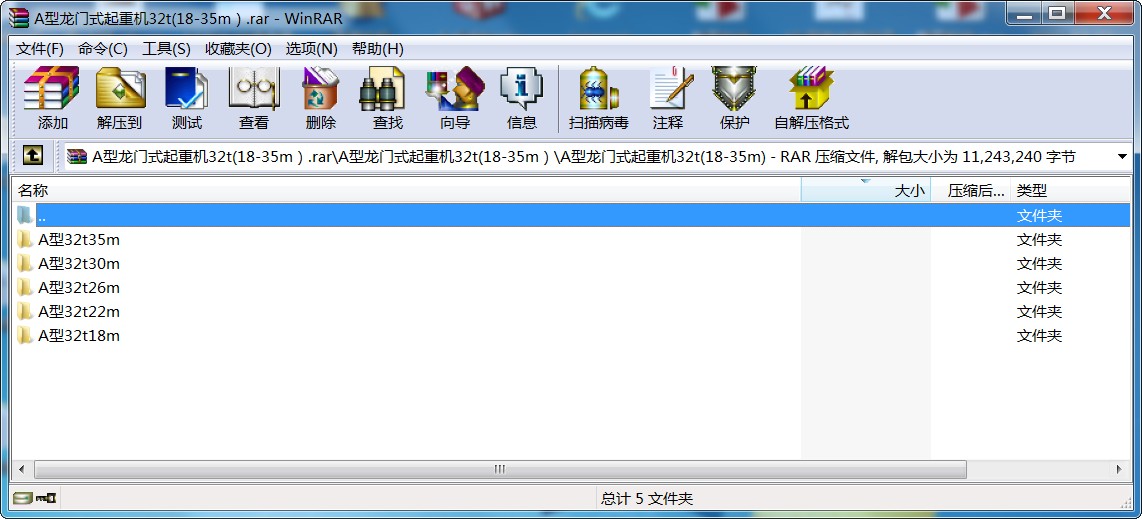Select the A型32t35m folder
The height and width of the screenshot is (519, 1142).
click(x=78, y=240)
